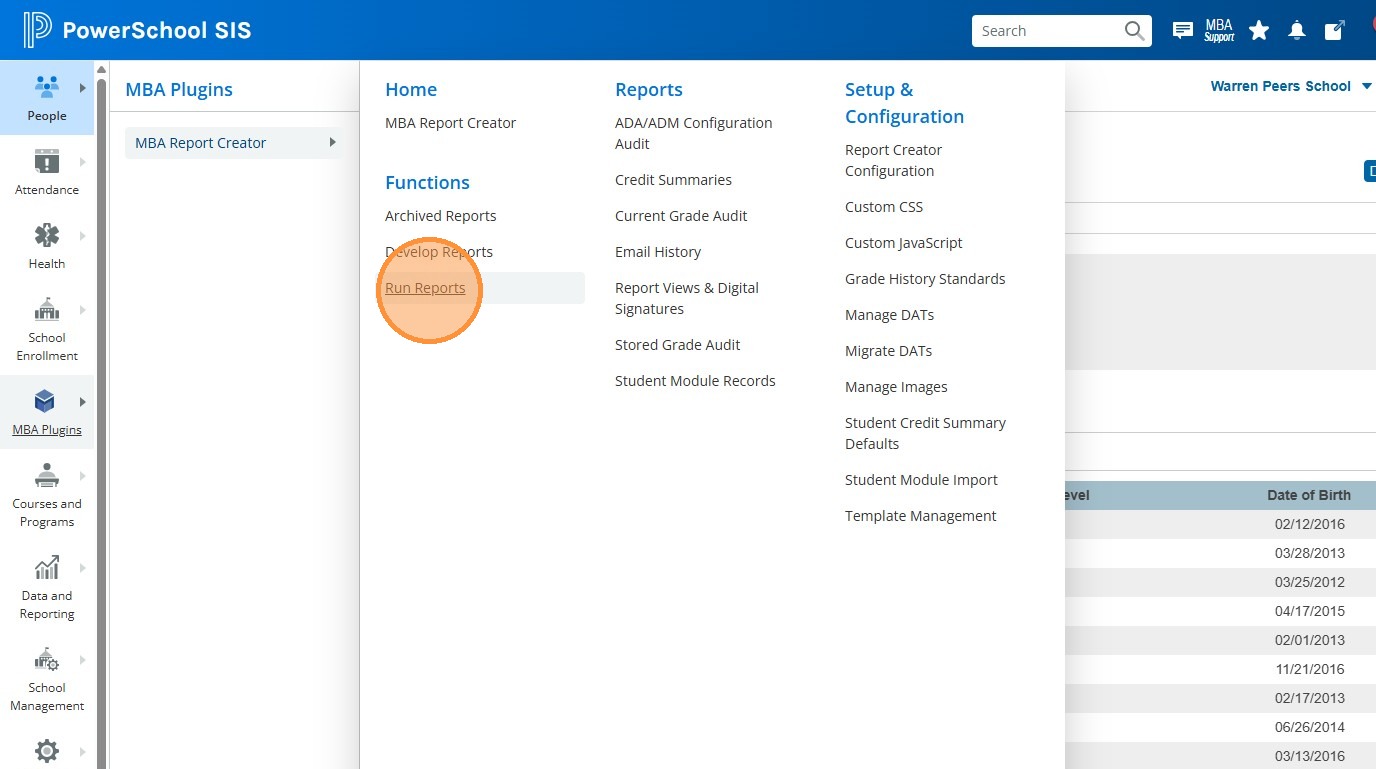Viewport: 1376px width, 769px height.
Task: Click the date of birth 03/28/2013
Action: [1309, 553]
